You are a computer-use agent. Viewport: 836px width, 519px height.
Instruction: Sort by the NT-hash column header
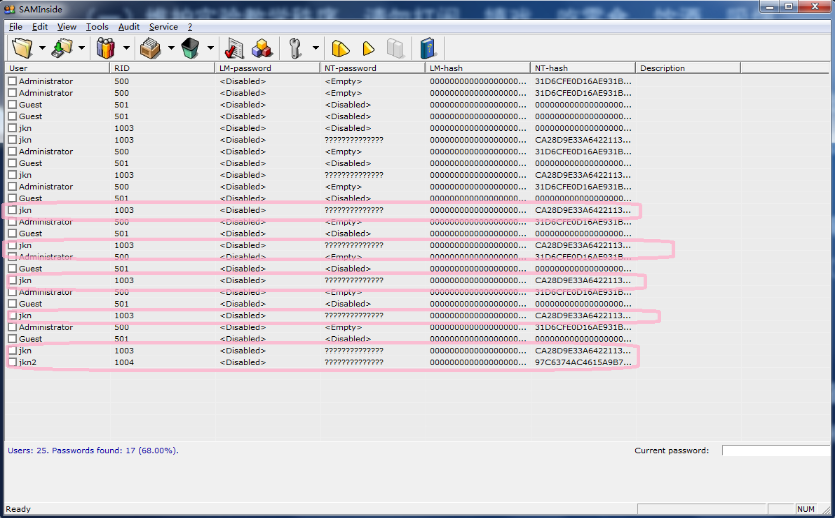pyautogui.click(x=583, y=68)
